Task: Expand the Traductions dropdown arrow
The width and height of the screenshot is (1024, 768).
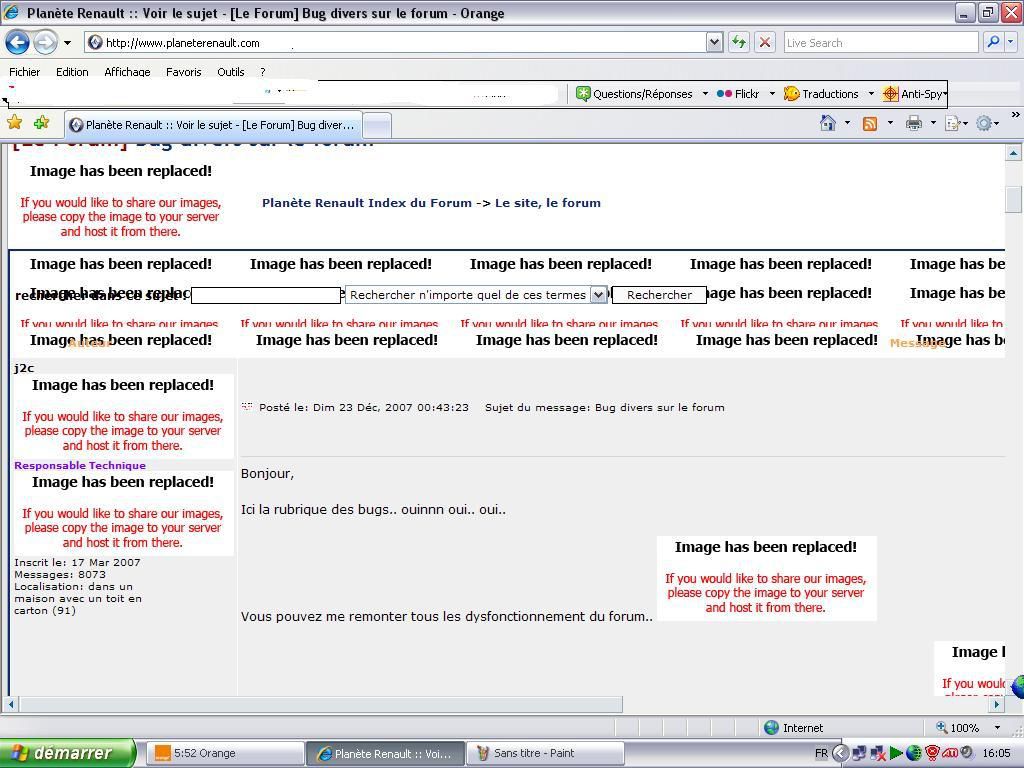Action: tap(871, 94)
